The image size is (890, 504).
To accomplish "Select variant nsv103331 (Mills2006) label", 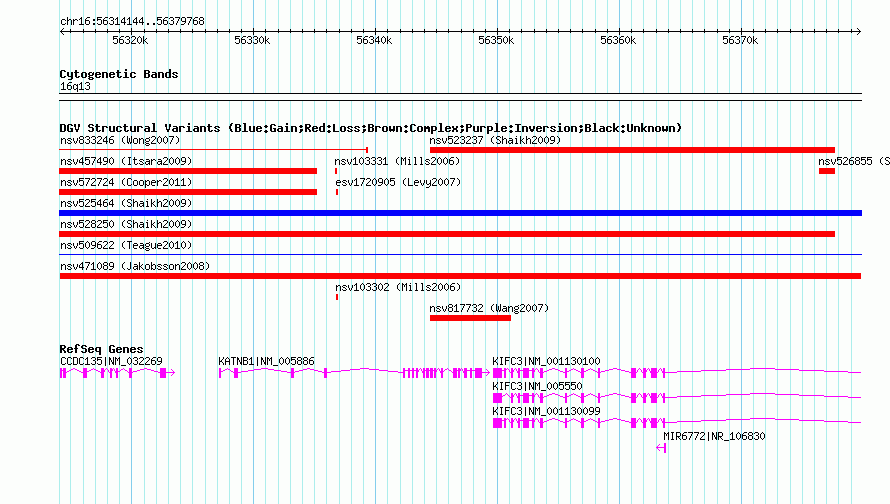I will point(397,161).
